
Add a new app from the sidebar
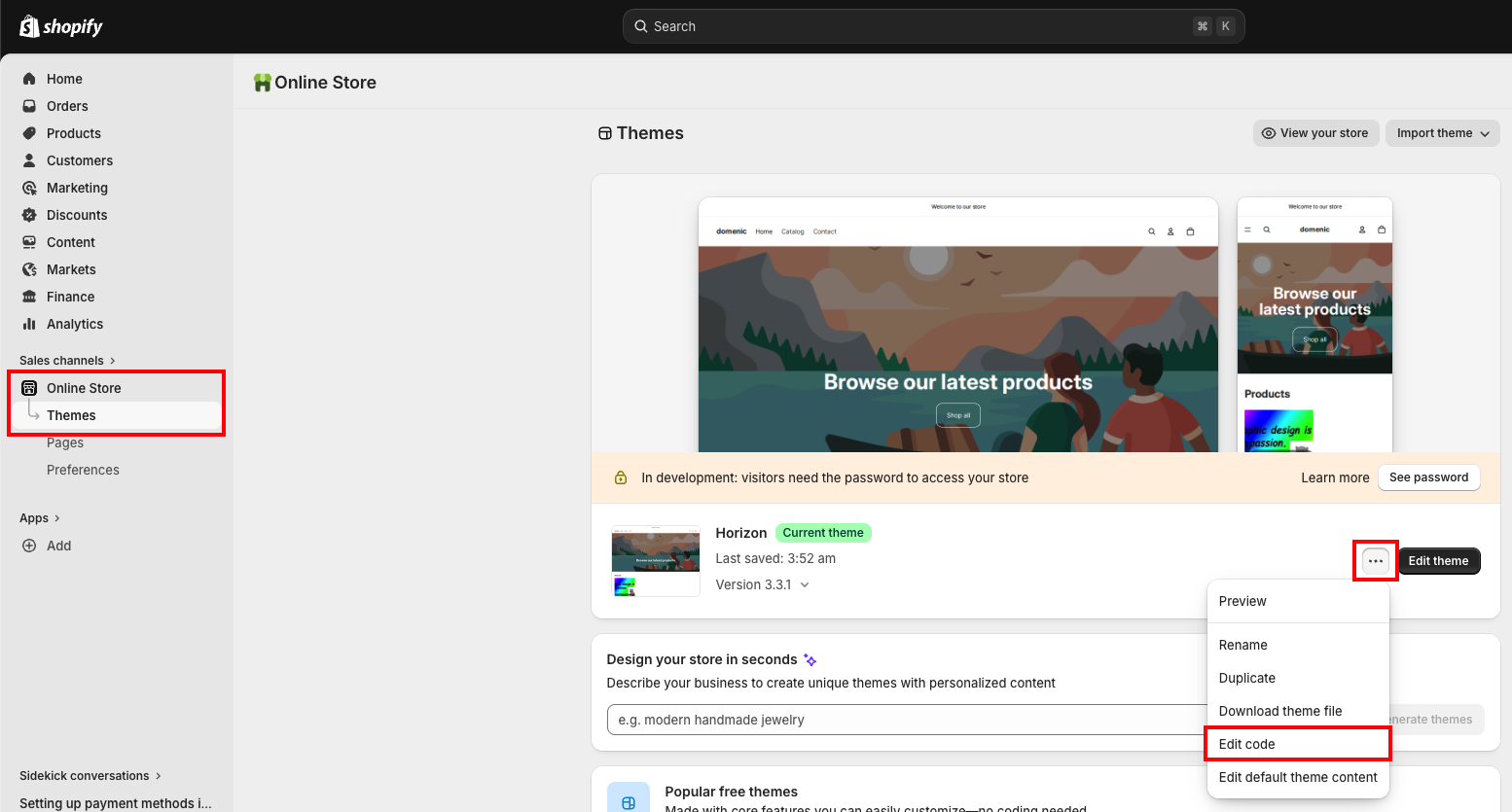click(x=56, y=546)
